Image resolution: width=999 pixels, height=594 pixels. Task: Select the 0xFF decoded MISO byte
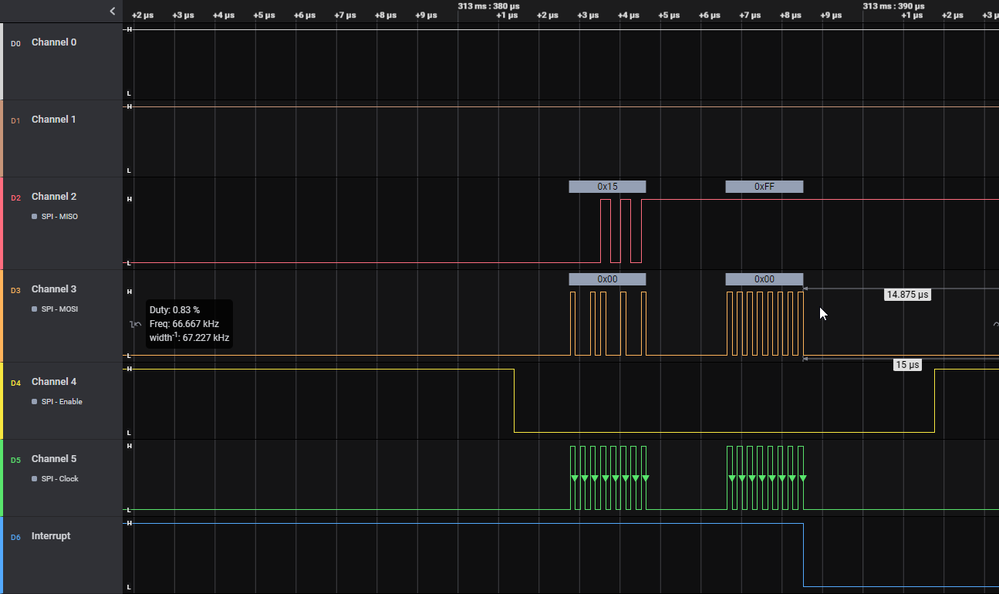point(765,187)
